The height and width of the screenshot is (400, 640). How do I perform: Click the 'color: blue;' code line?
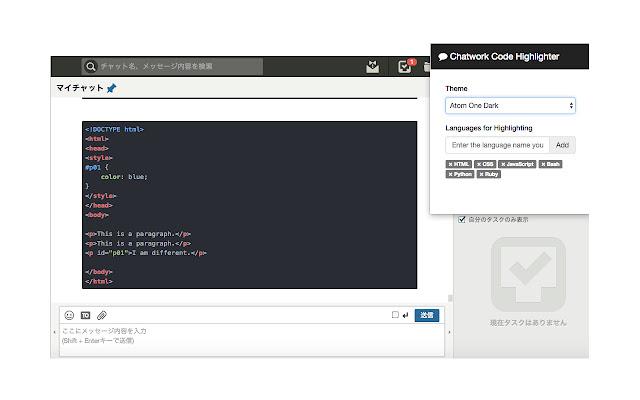pyautogui.click(x=124, y=177)
